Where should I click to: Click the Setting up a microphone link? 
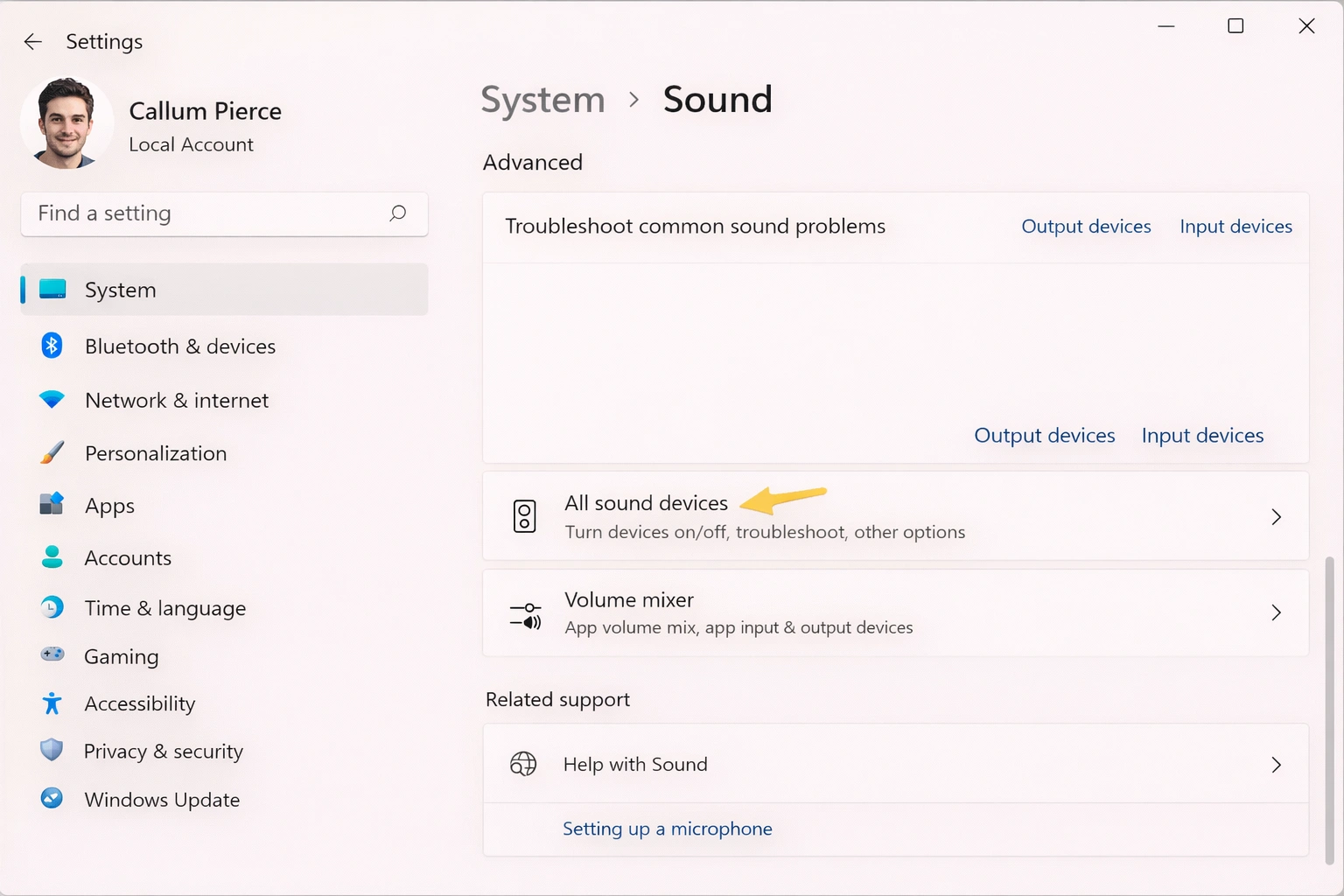click(667, 829)
